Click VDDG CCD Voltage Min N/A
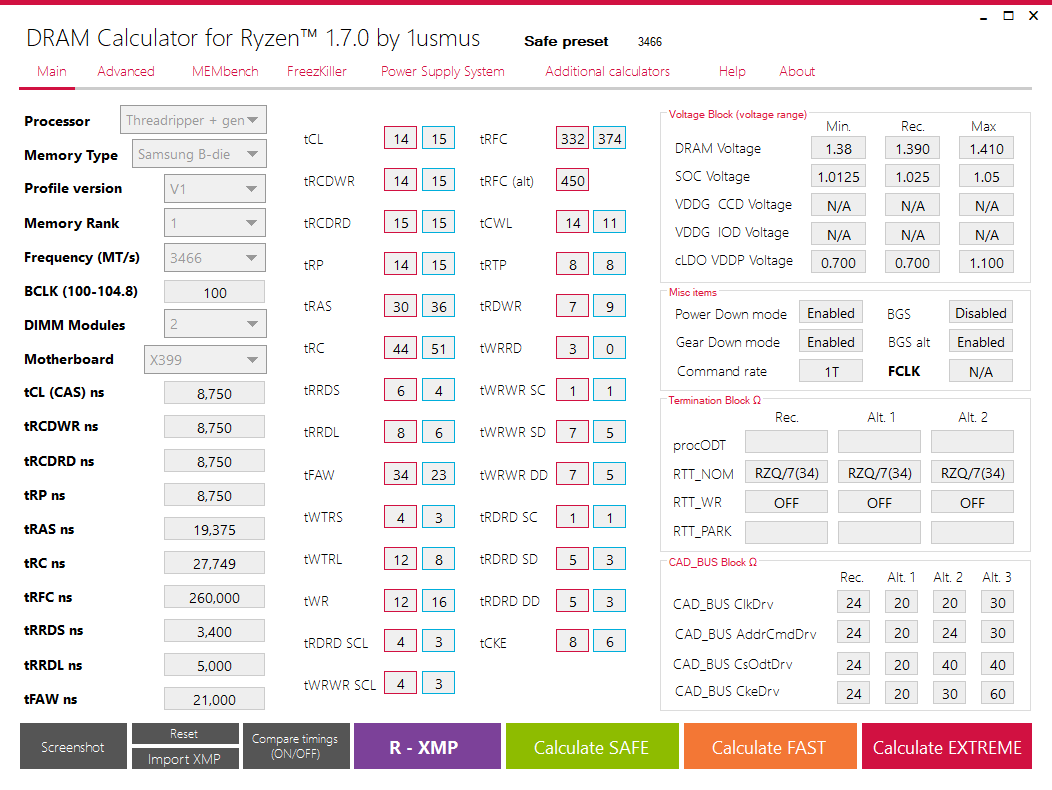 click(838, 205)
